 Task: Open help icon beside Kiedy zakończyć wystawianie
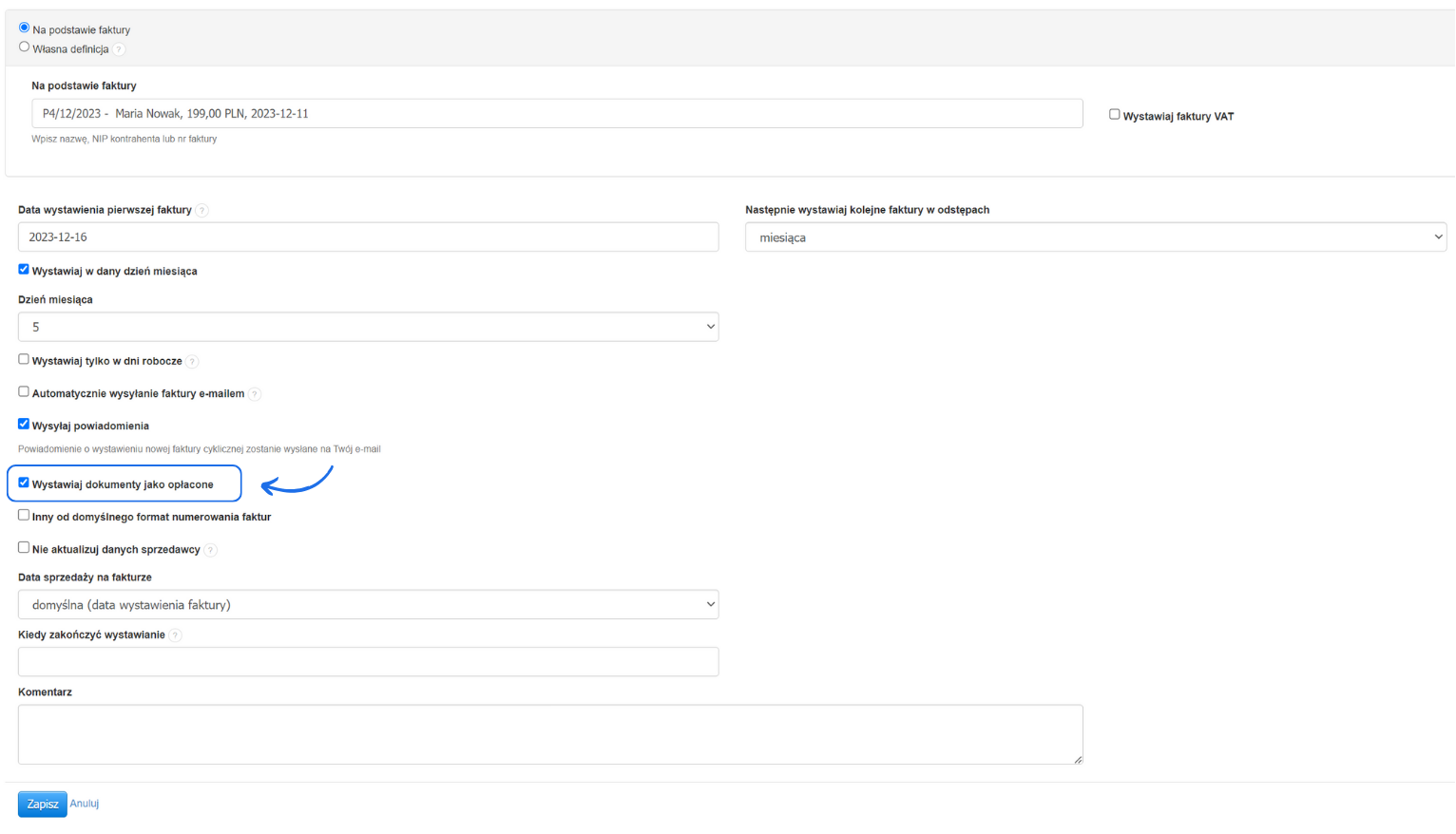(x=175, y=635)
